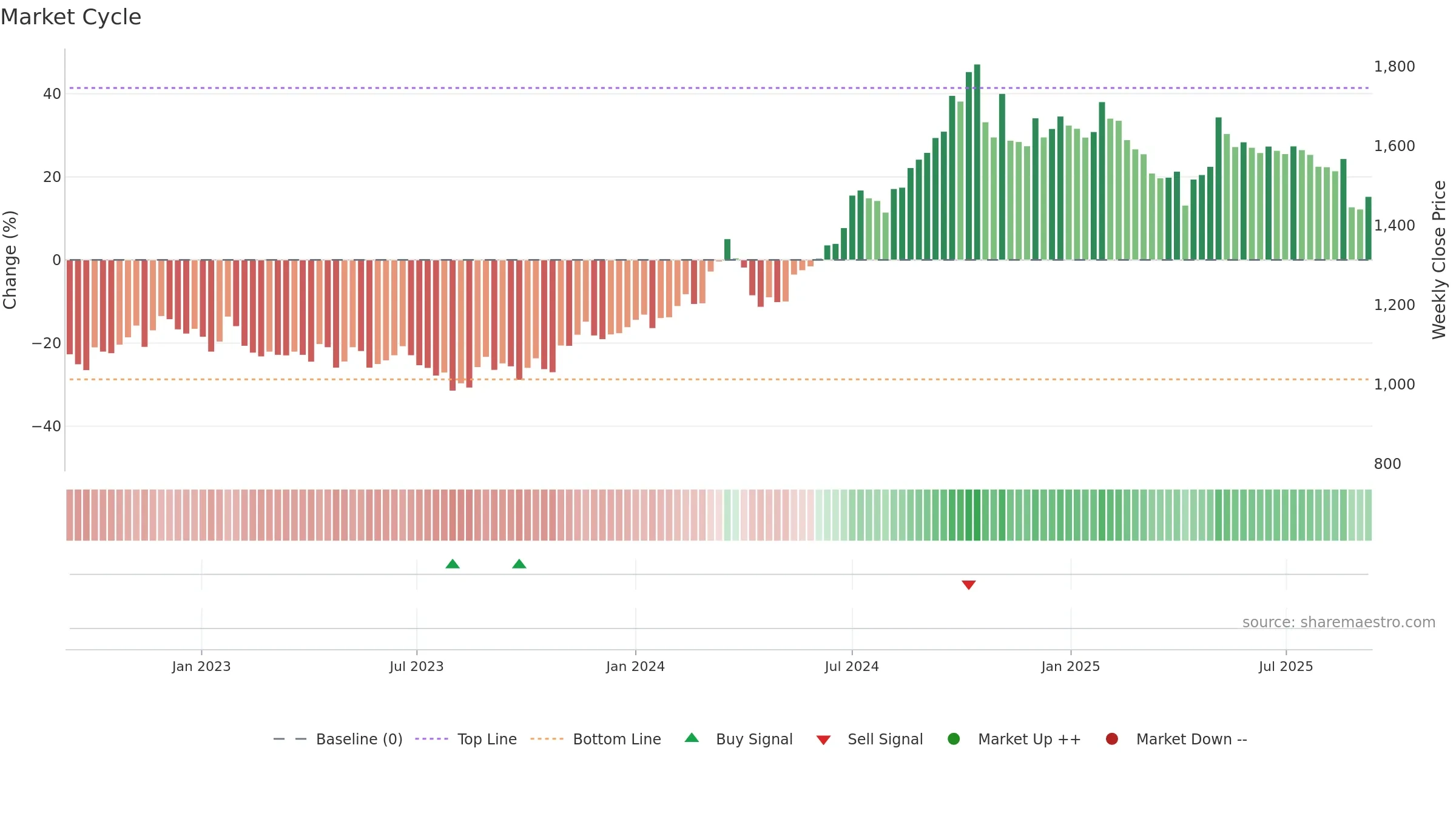The width and height of the screenshot is (1456, 819).
Task: Click the Market Cycle chart title
Action: [x=71, y=17]
